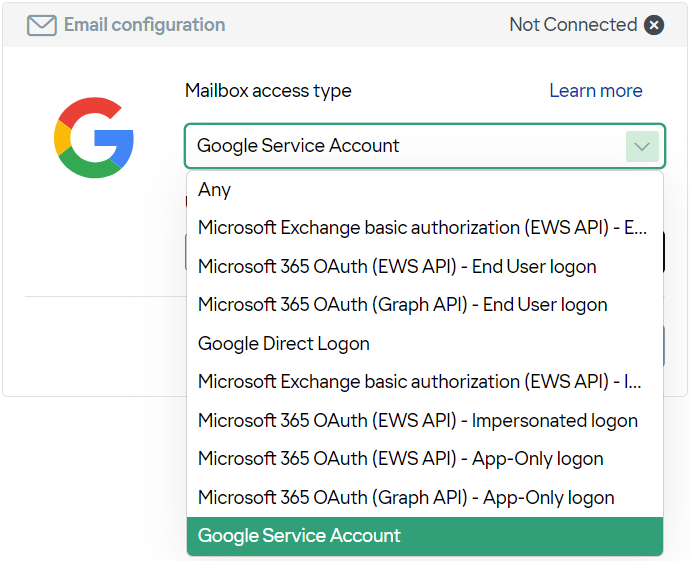Select the Any option
690x561 pixels.
point(425,190)
